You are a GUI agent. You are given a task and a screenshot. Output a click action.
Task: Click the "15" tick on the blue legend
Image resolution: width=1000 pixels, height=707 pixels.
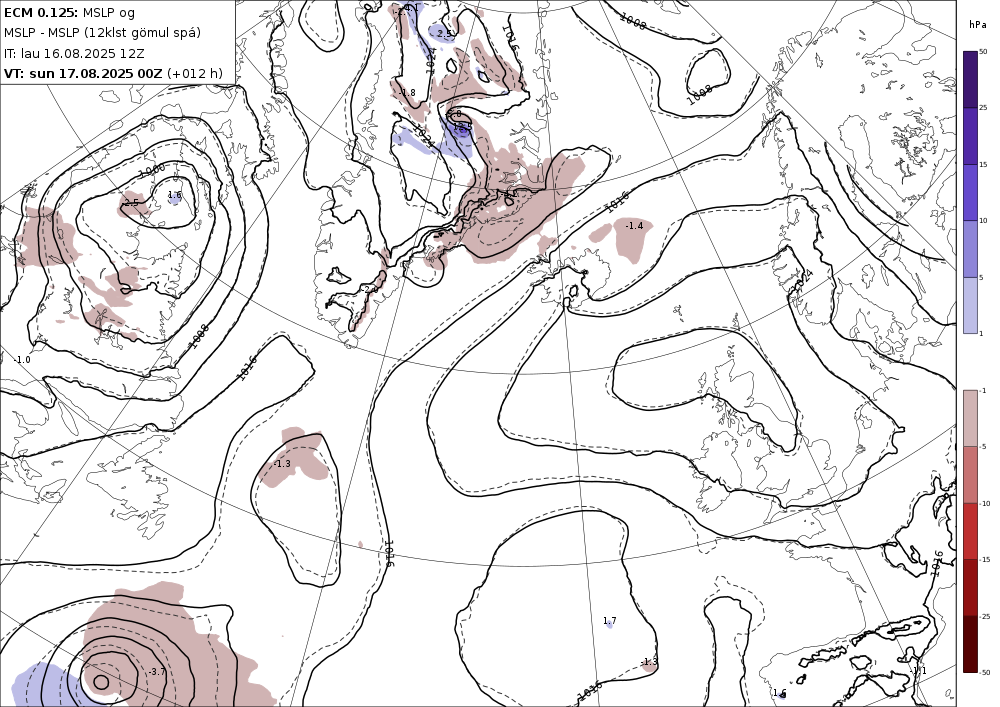click(x=983, y=164)
